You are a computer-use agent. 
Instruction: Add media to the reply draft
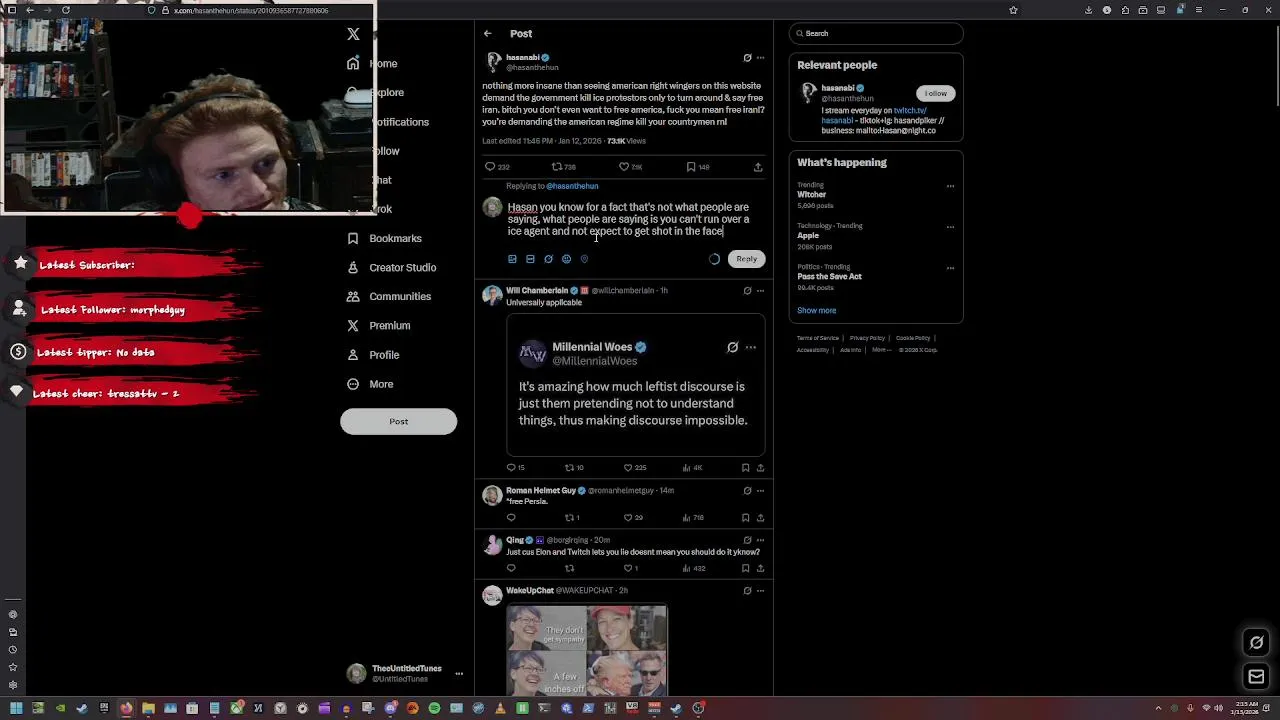point(512,259)
